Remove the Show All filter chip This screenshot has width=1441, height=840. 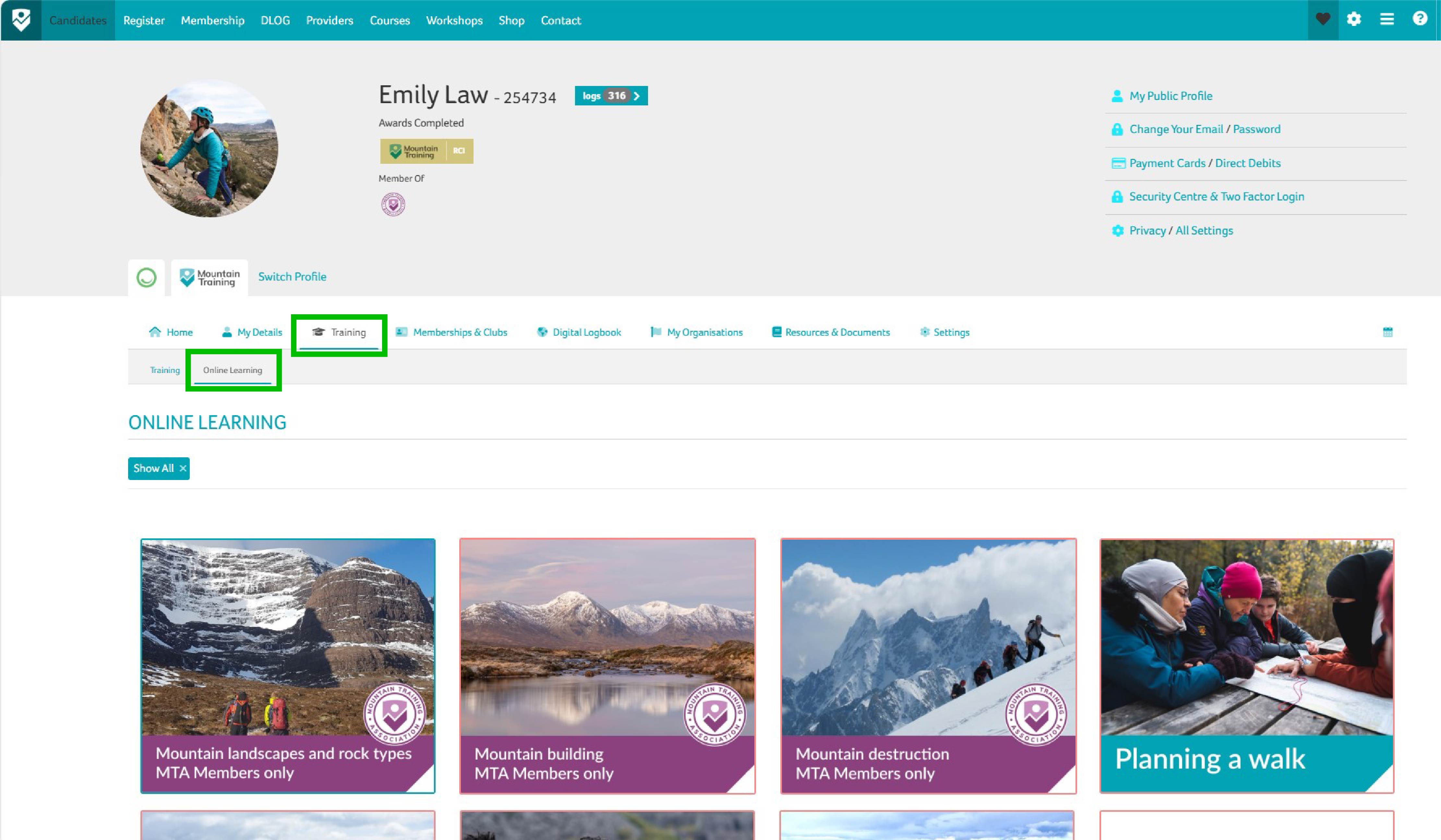pos(183,468)
